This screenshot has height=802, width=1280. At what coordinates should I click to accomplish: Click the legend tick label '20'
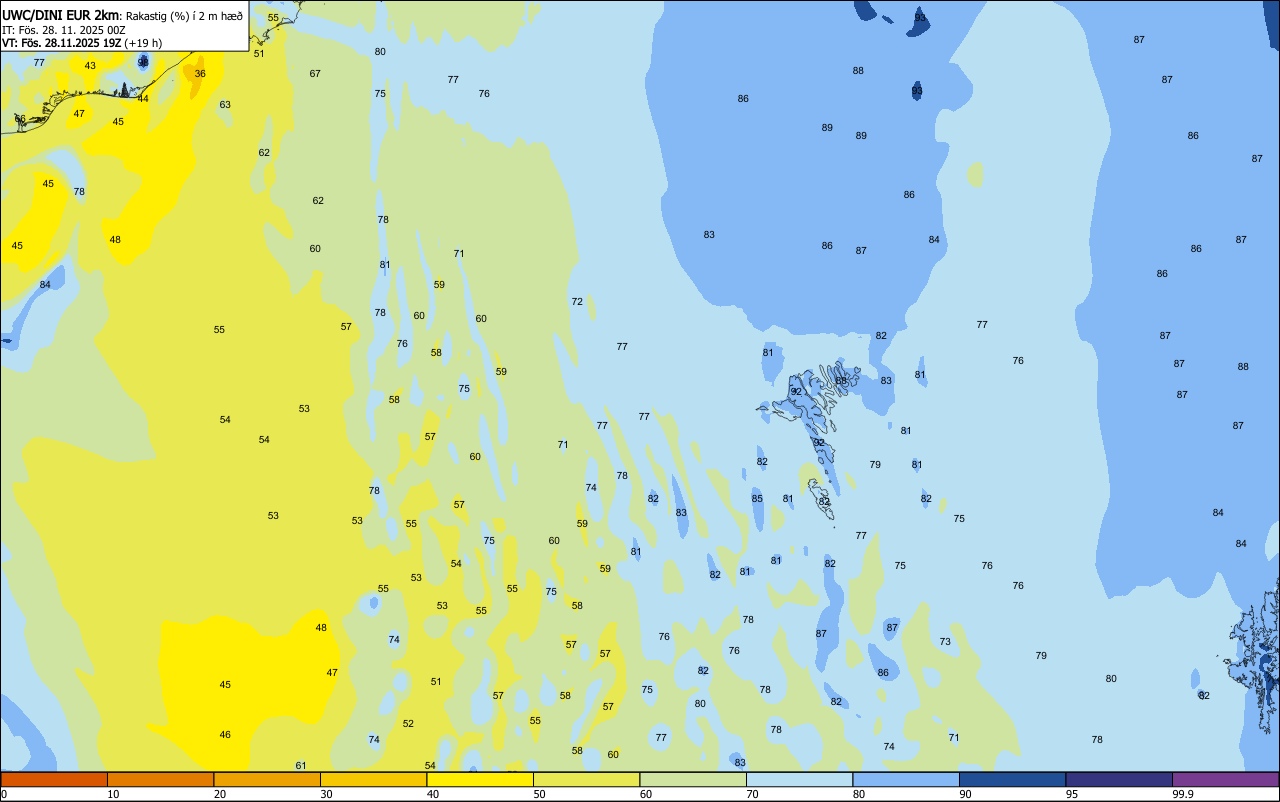click(x=219, y=794)
